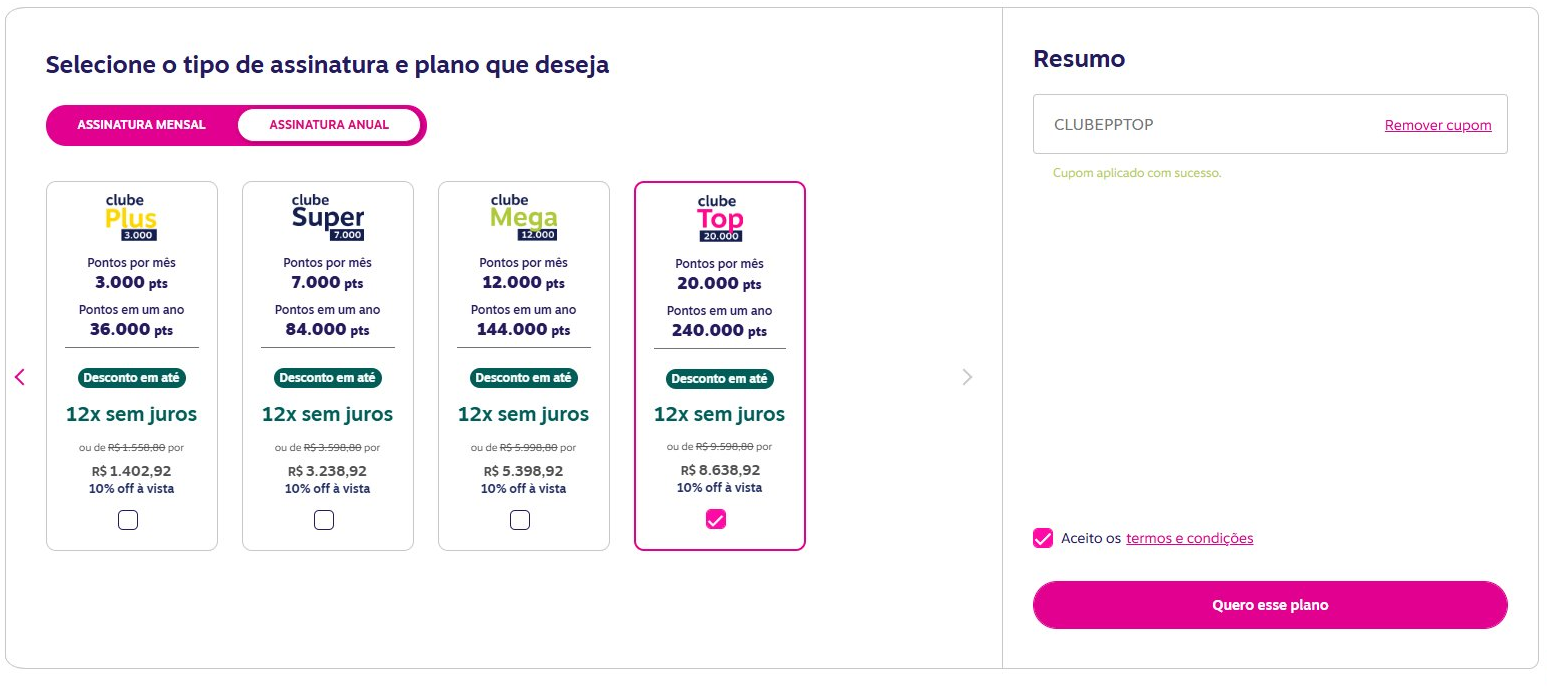Open the termos e condições link

coord(1189,538)
